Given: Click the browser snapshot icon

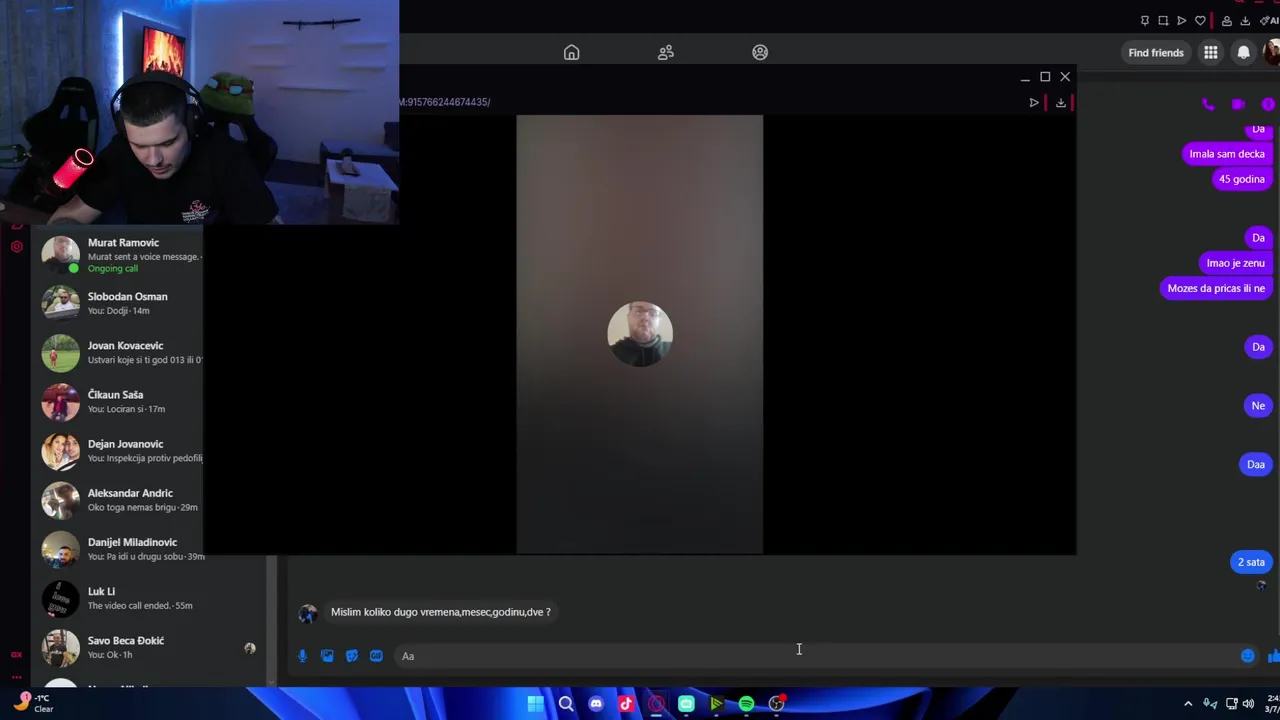Looking at the screenshot, I should 1163,21.
